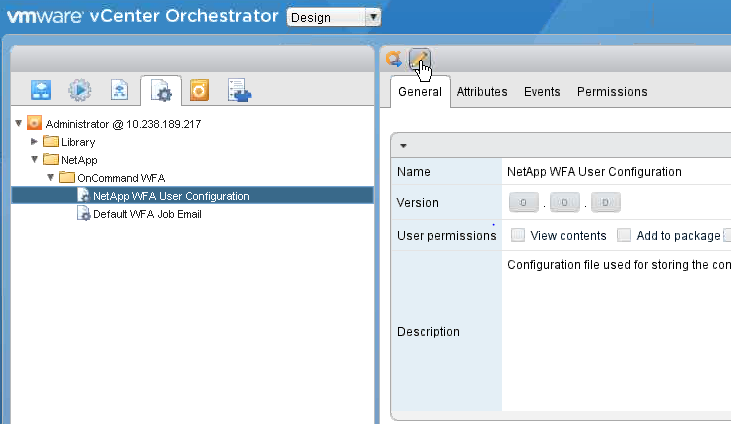The image size is (731, 424).
Task: Open the Design mode dropdown
Action: pyautogui.click(x=334, y=17)
